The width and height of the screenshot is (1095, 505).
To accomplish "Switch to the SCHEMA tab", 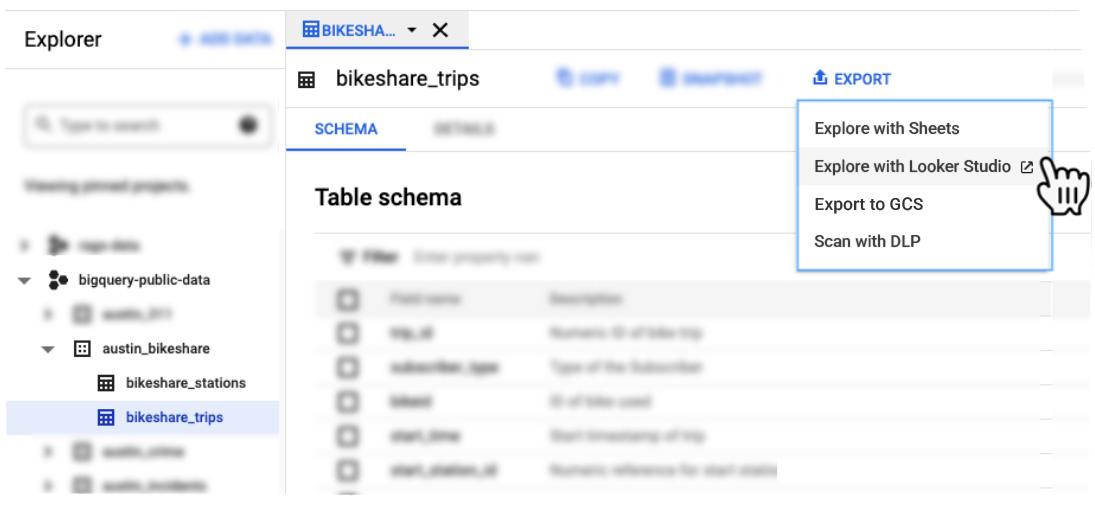I will click(346, 130).
